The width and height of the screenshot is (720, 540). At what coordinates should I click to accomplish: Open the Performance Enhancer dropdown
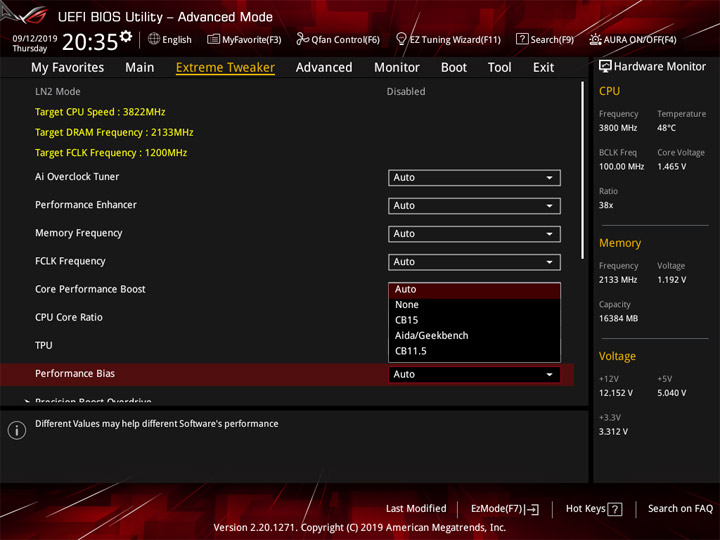point(474,206)
